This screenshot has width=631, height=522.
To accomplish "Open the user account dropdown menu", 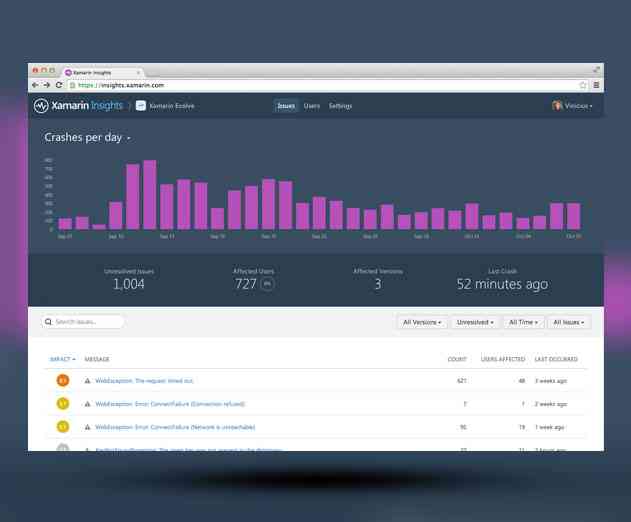I will [x=572, y=106].
